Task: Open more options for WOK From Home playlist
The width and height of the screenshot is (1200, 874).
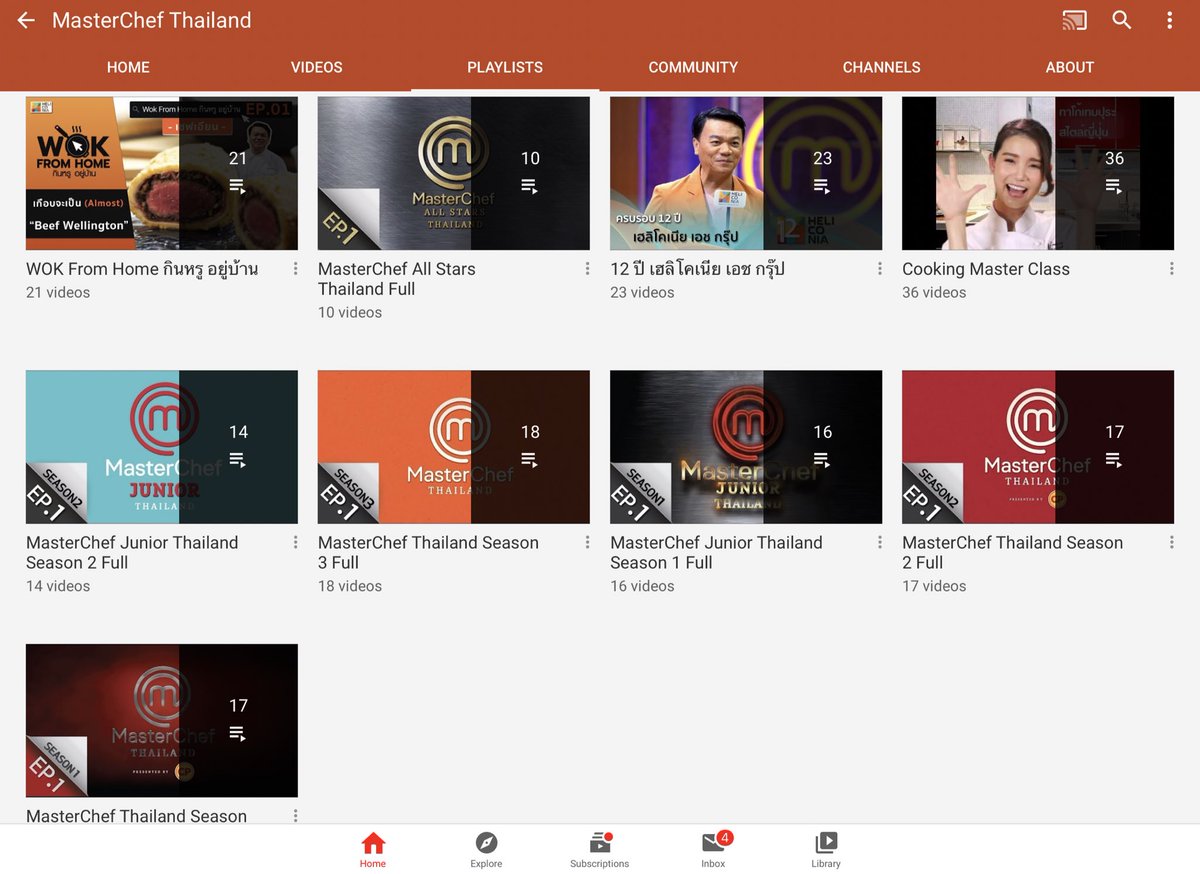Action: click(x=295, y=269)
